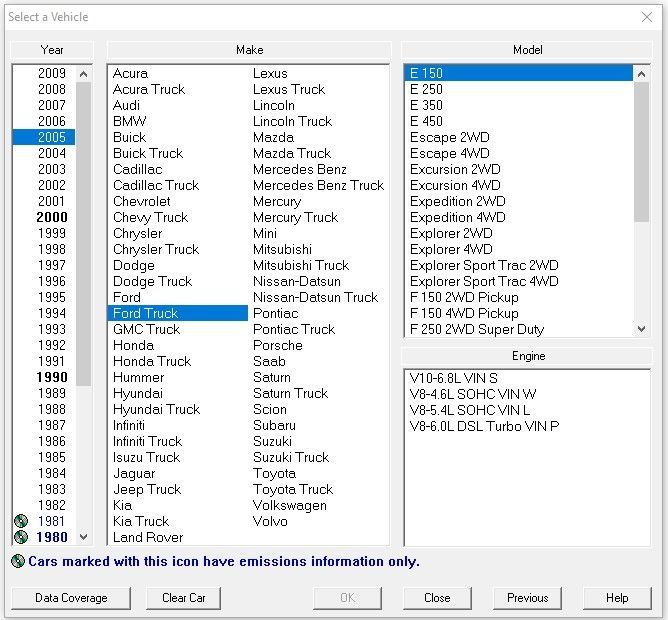Select F 150 4WD Pickup model

(x=464, y=313)
